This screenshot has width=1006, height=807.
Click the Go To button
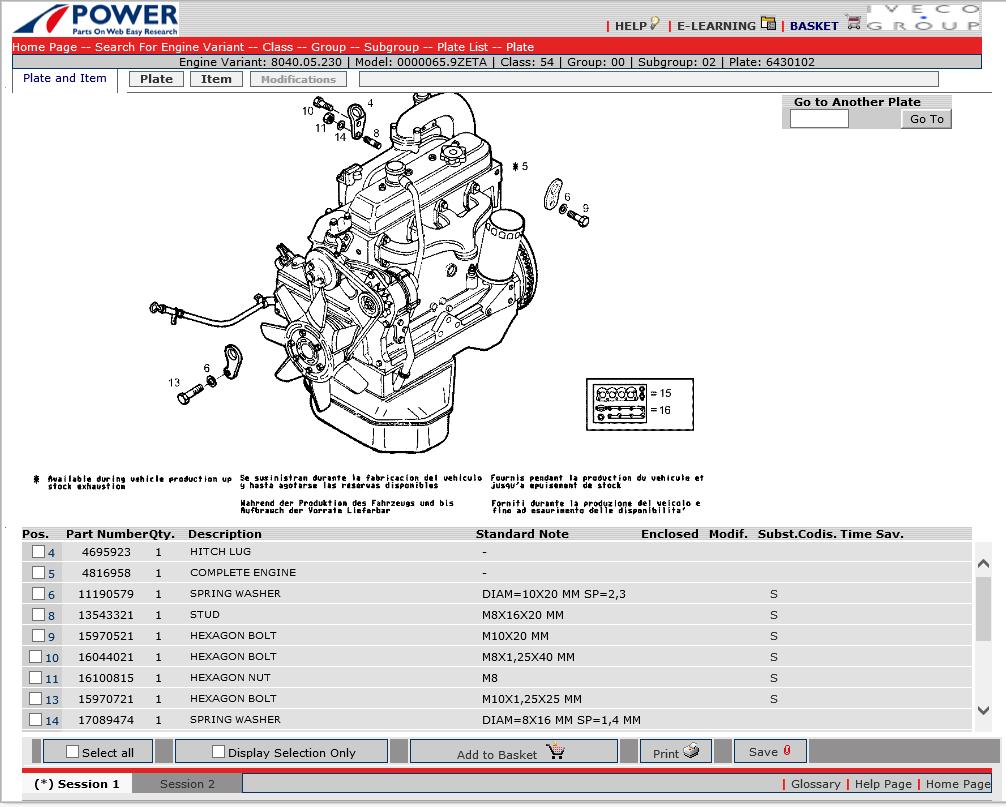[x=926, y=119]
